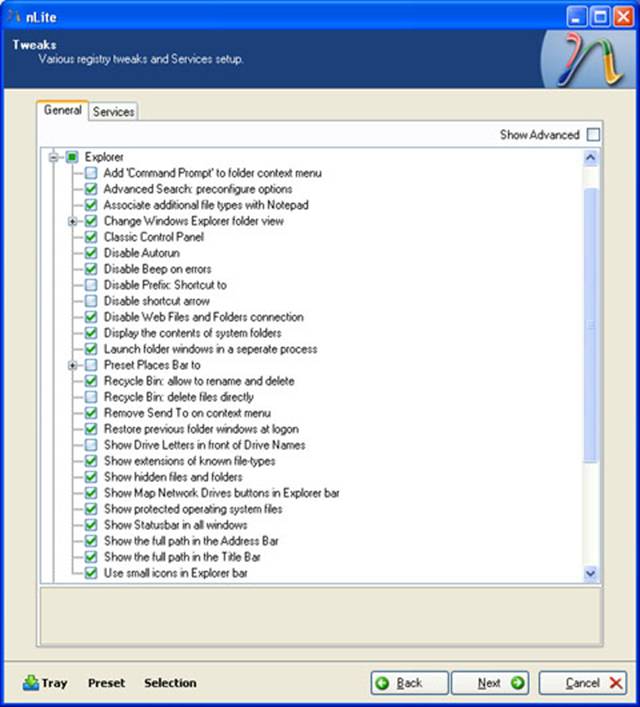Click green arrow icon on Back button
The height and width of the screenshot is (707, 640).
384,683
